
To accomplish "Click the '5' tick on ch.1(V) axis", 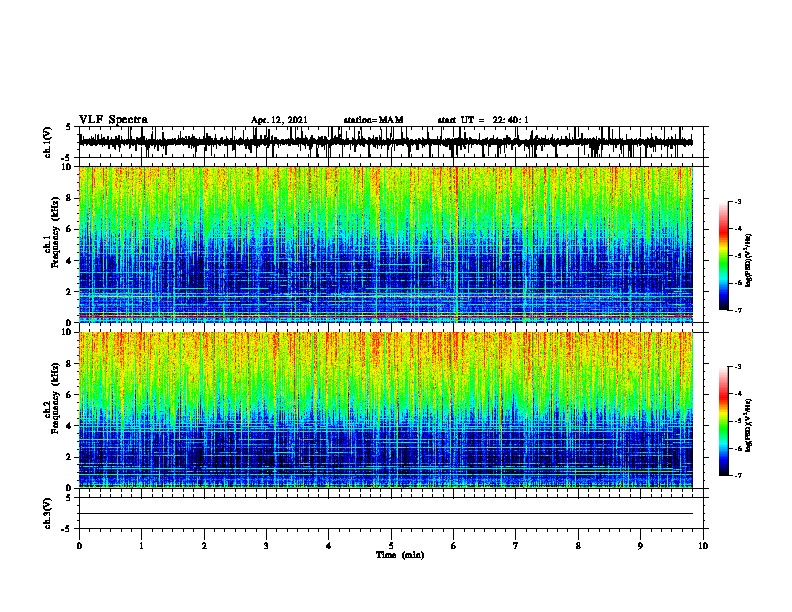I will pyautogui.click(x=68, y=127).
